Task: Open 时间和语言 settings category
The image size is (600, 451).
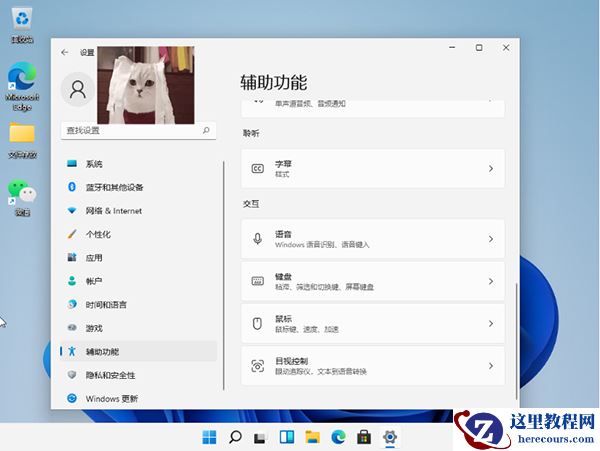Action: pyautogui.click(x=139, y=304)
